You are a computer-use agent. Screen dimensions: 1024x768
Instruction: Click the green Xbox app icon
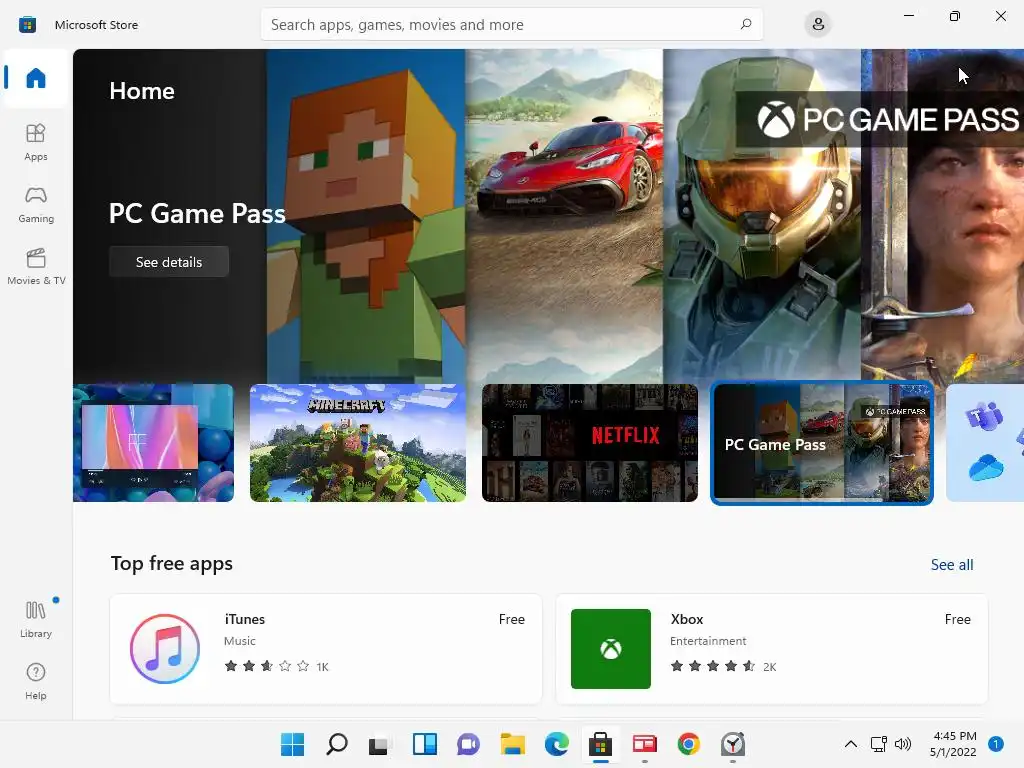pyautogui.click(x=611, y=648)
